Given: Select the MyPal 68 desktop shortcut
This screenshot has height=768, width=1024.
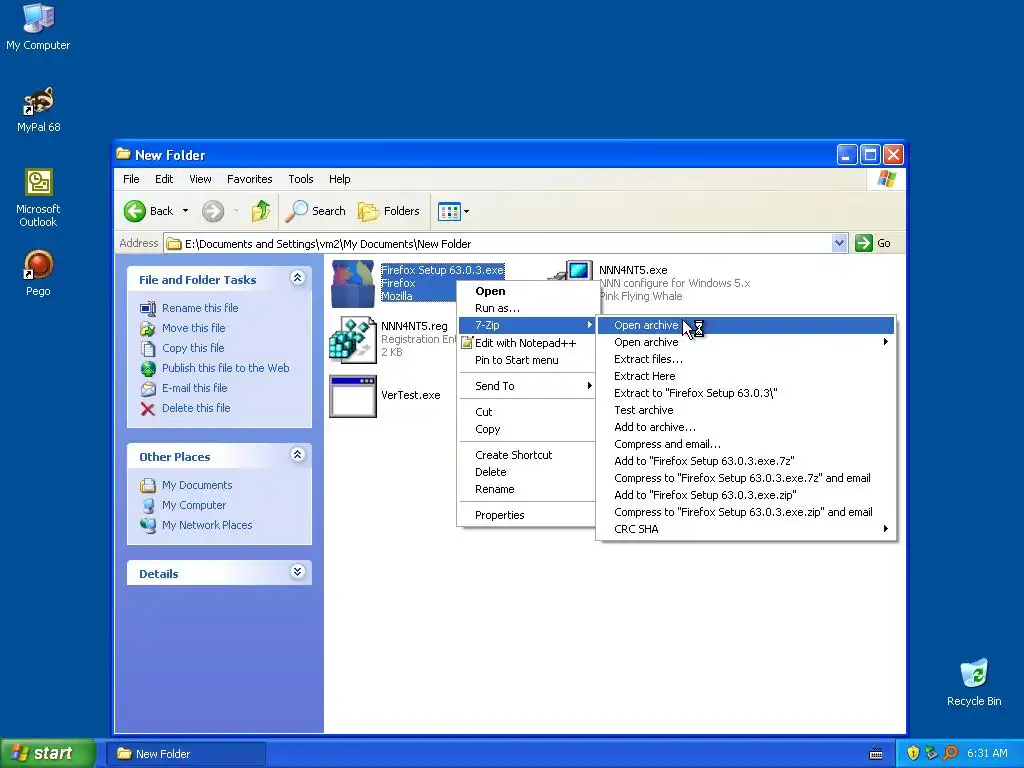Looking at the screenshot, I should click(38, 109).
